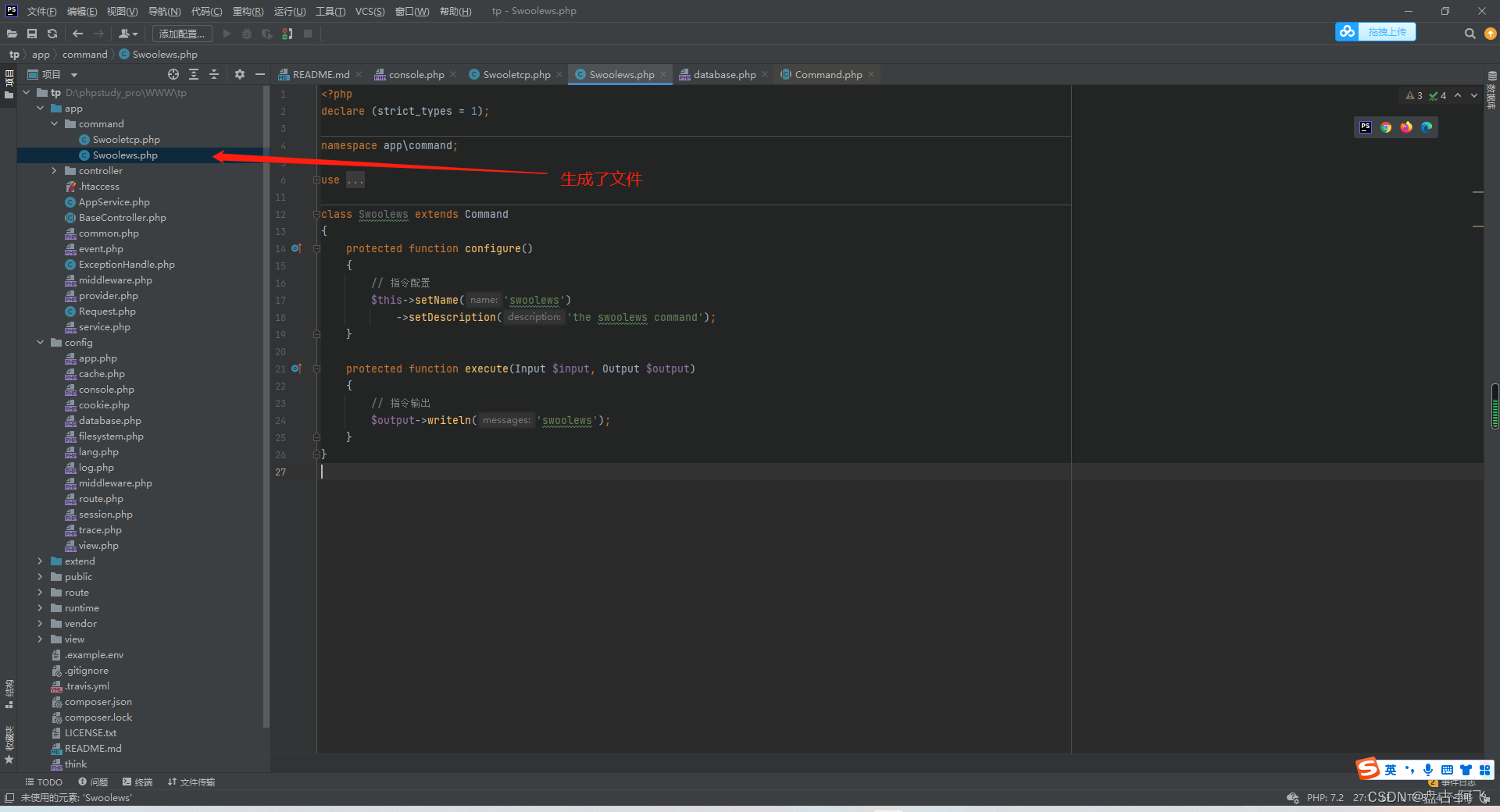The image size is (1500, 812).
Task: Click the Expand All icon in project panel
Action: point(194,74)
